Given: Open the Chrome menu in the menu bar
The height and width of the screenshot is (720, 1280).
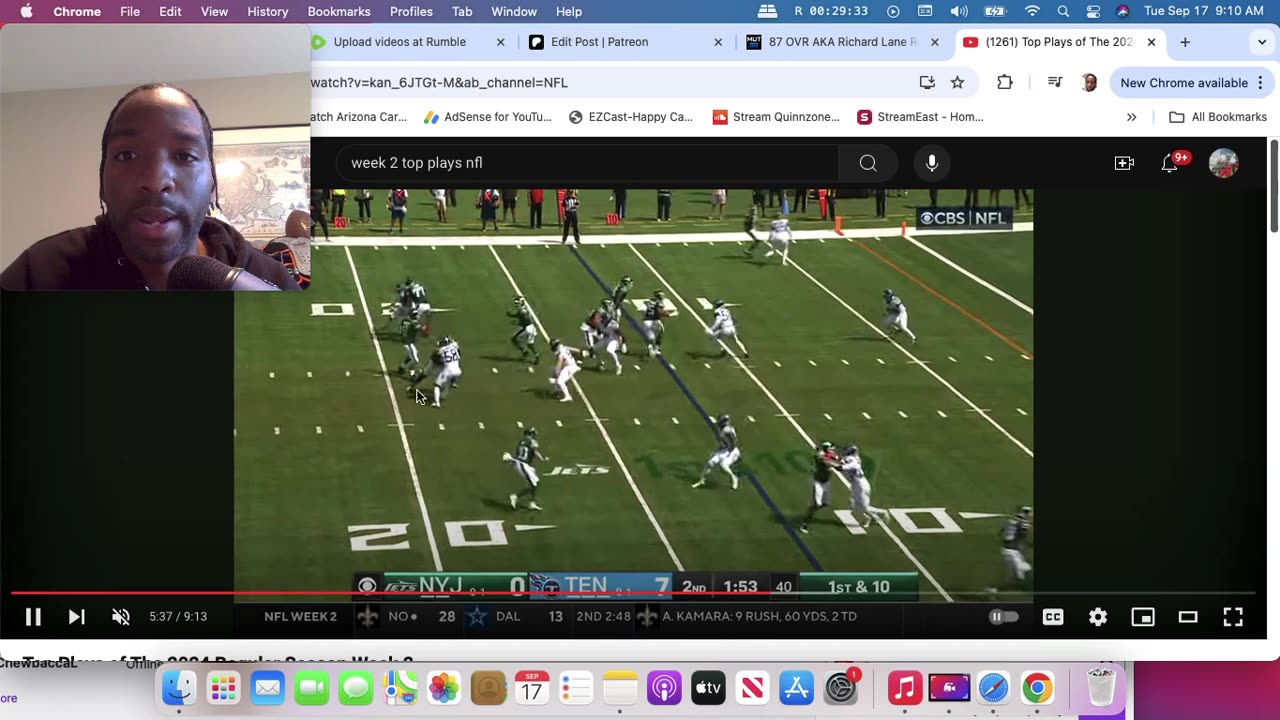Looking at the screenshot, I should pyautogui.click(x=77, y=11).
